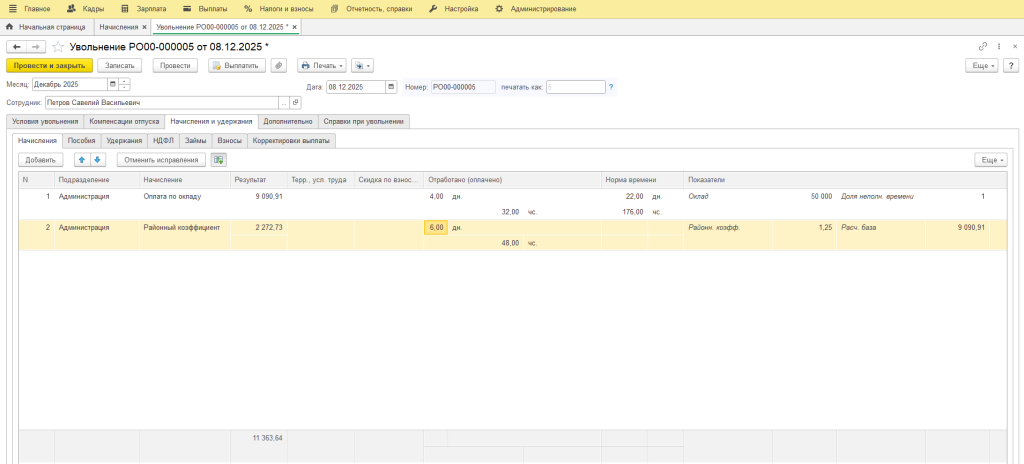The image size is (1024, 464).
Task: Copy link to document via chain icon
Action: (983, 47)
